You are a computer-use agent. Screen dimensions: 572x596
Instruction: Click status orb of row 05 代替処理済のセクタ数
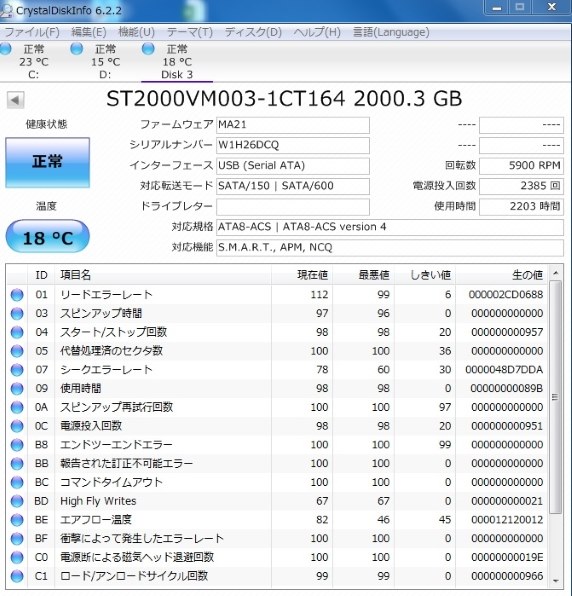[17, 351]
